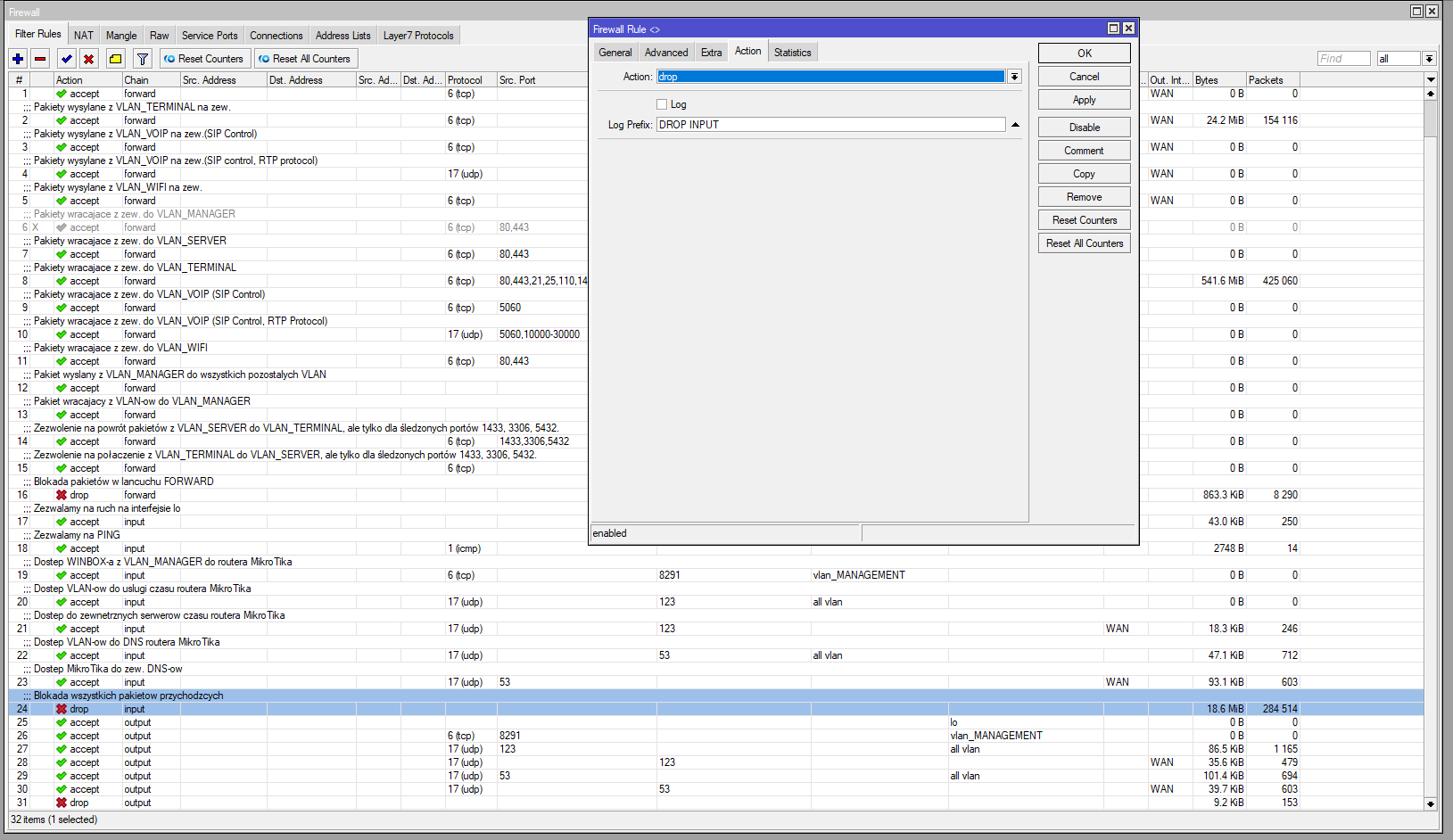Click the red X disable icon

click(89, 59)
